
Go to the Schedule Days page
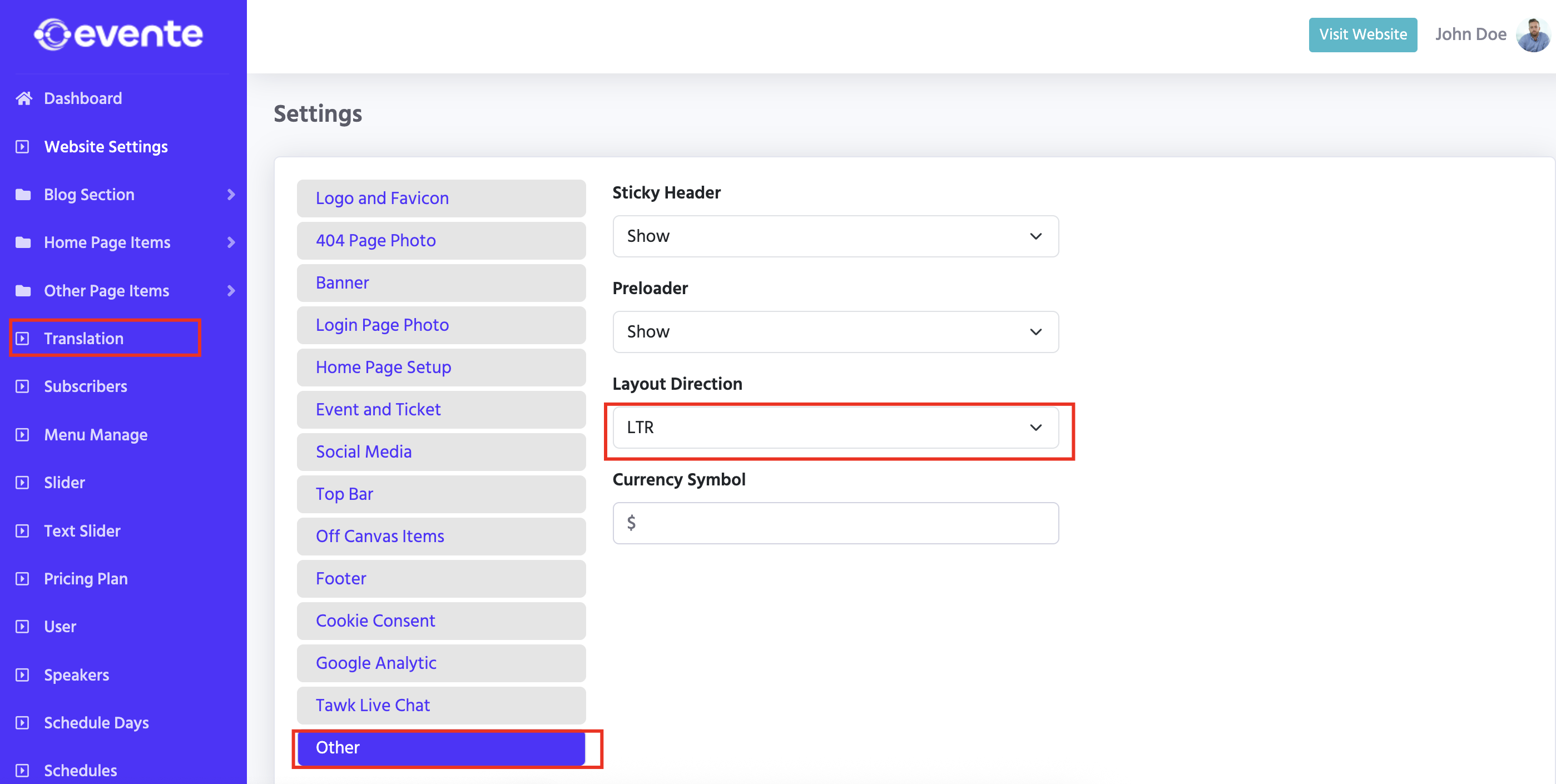pyautogui.click(x=96, y=723)
